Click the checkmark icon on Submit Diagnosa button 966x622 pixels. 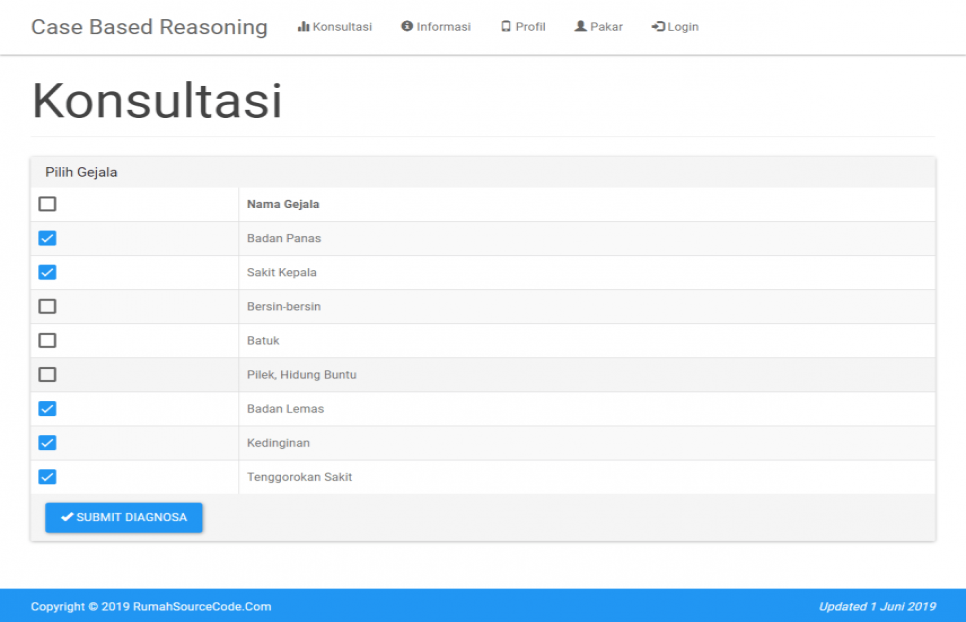pos(66,517)
